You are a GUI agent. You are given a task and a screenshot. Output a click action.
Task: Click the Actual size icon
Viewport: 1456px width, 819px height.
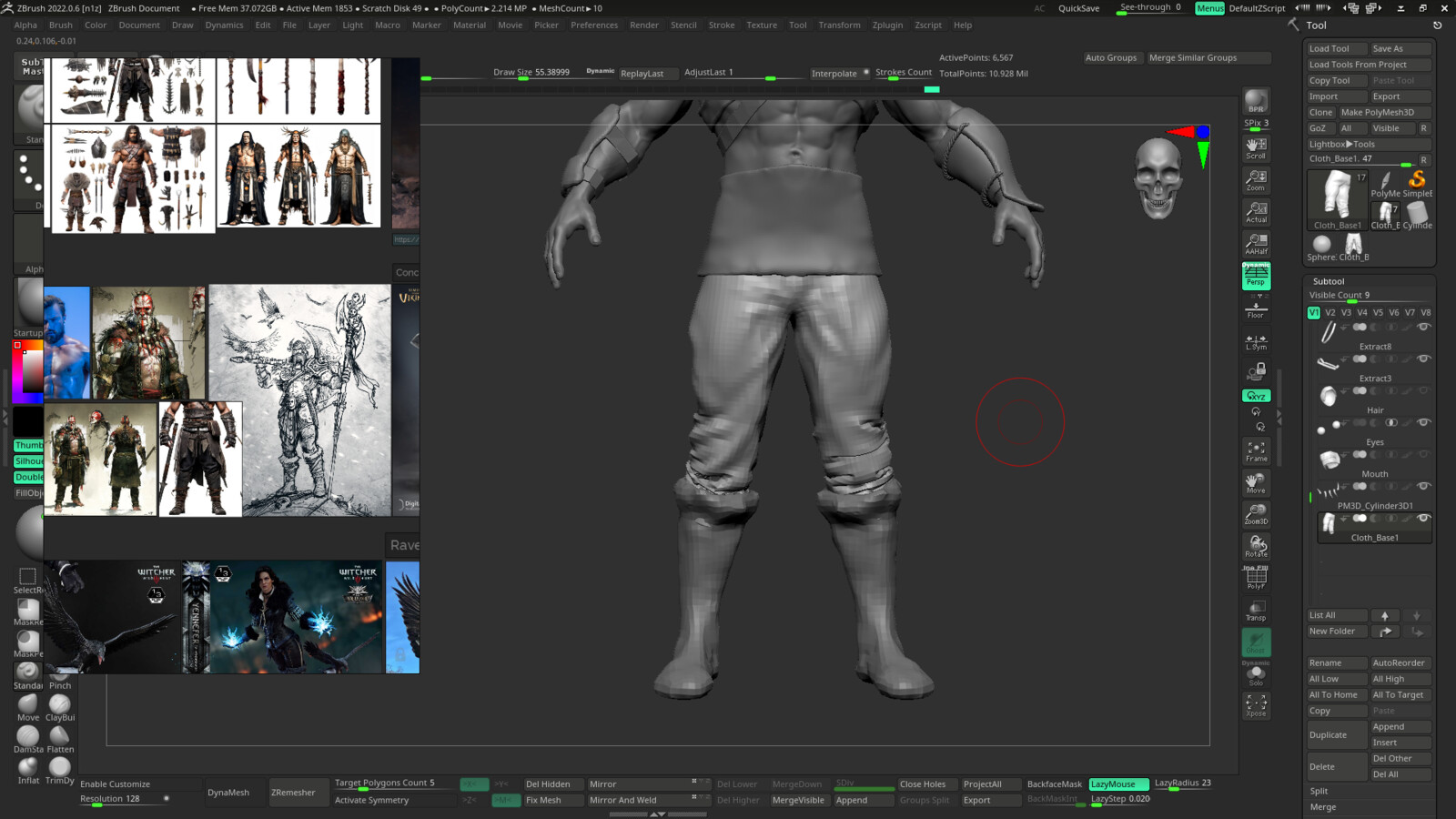tap(1256, 212)
